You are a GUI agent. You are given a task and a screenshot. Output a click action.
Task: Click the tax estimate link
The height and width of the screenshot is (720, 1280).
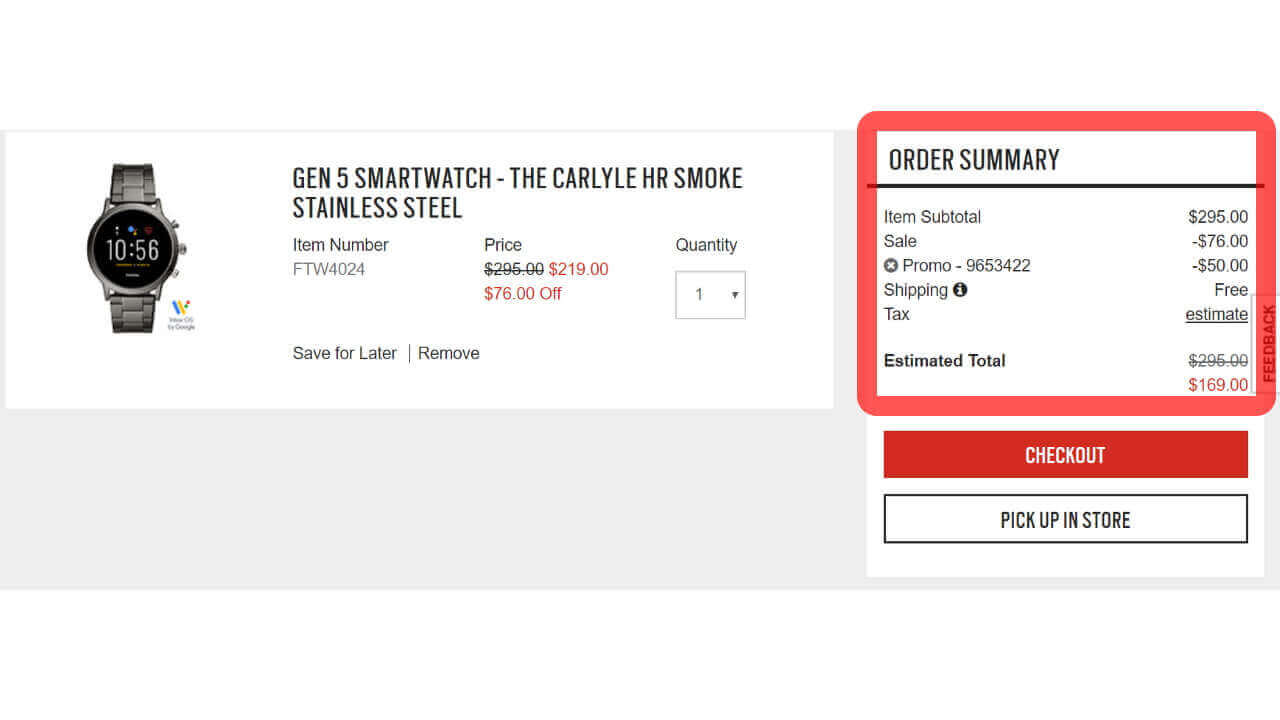(1216, 314)
